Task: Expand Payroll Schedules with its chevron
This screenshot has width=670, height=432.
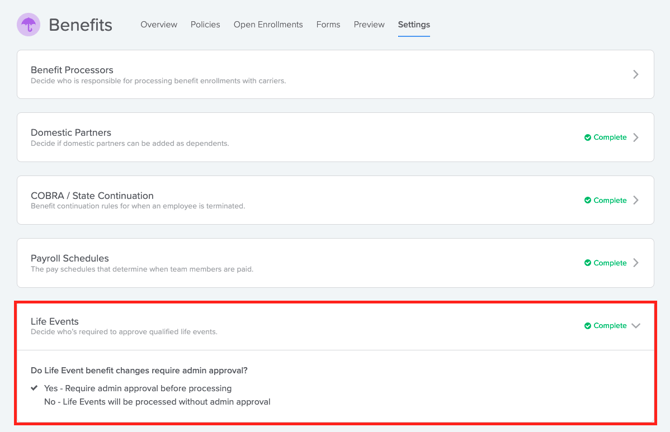Action: [x=636, y=263]
